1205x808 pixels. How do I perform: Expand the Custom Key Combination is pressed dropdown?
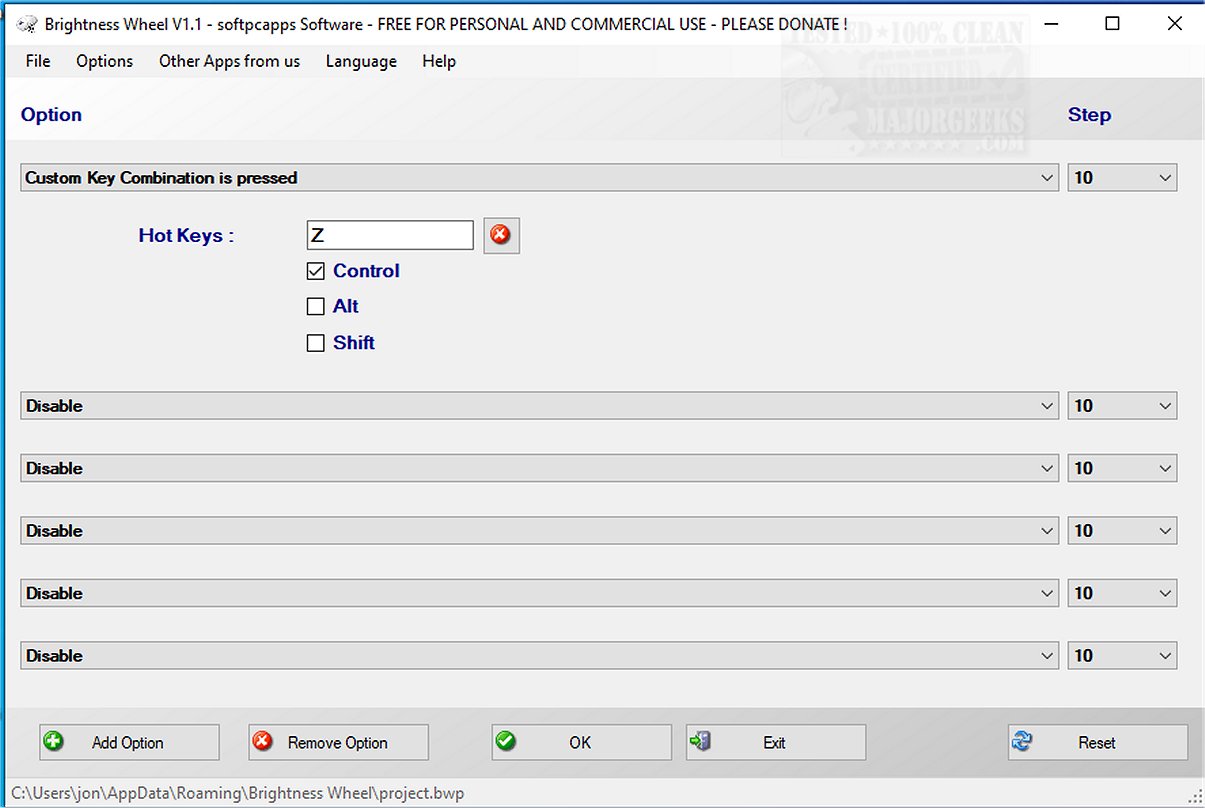(539, 178)
